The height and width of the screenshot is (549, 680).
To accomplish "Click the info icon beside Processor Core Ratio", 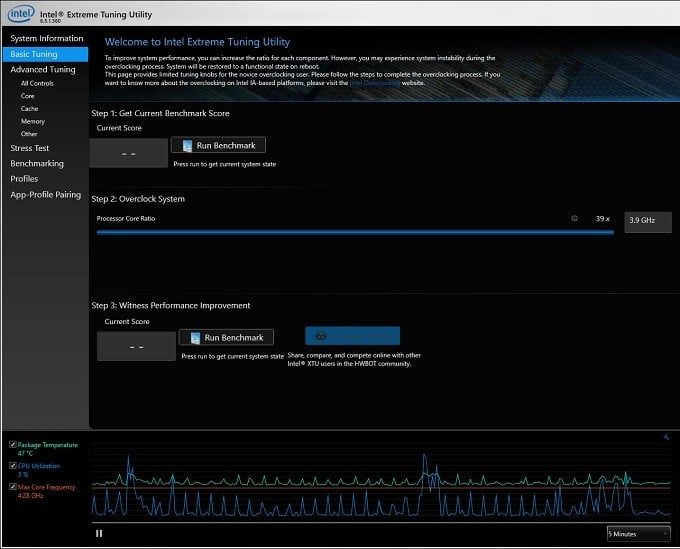I will [x=574, y=218].
